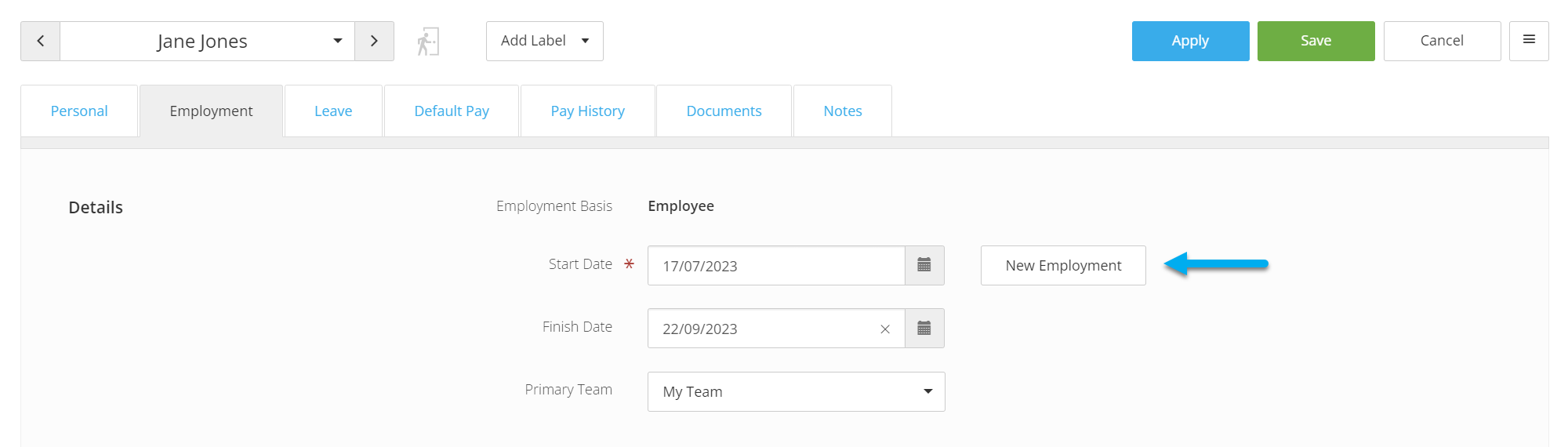The height and width of the screenshot is (447, 1568).
Task: Open the hamburger menu next to Cancel
Action: click(1529, 41)
